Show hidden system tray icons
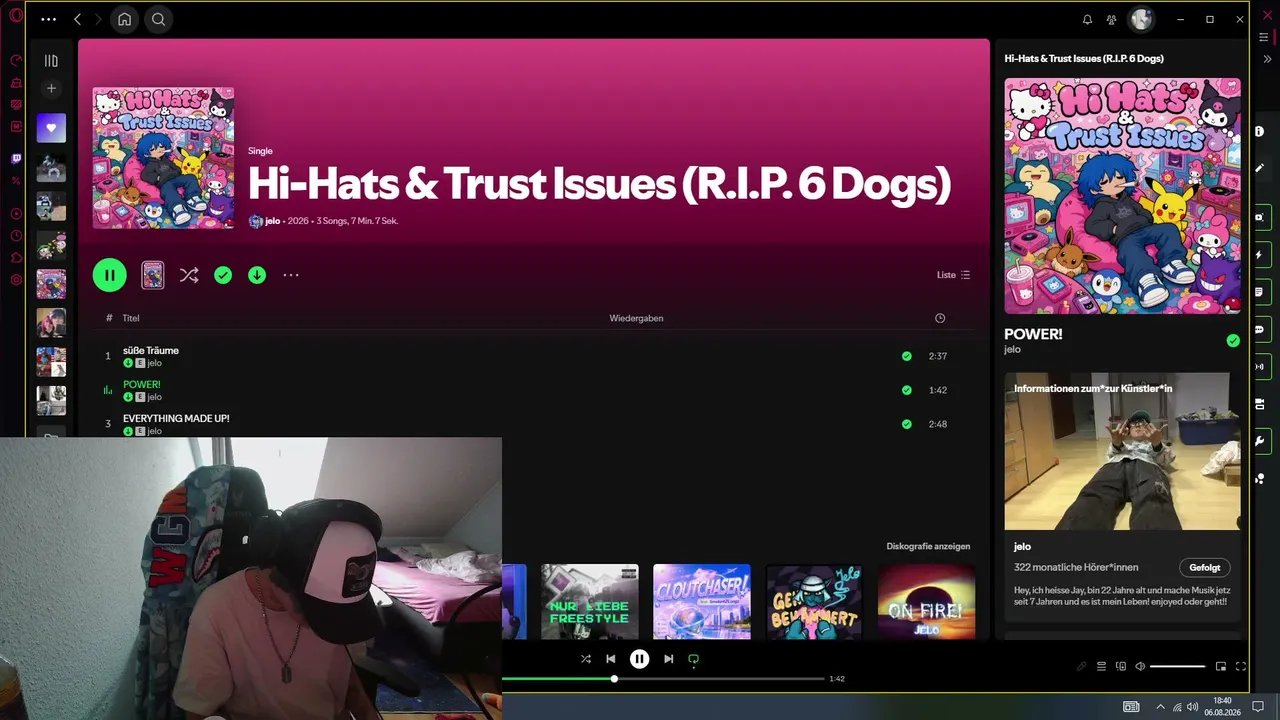 pyautogui.click(x=1160, y=707)
